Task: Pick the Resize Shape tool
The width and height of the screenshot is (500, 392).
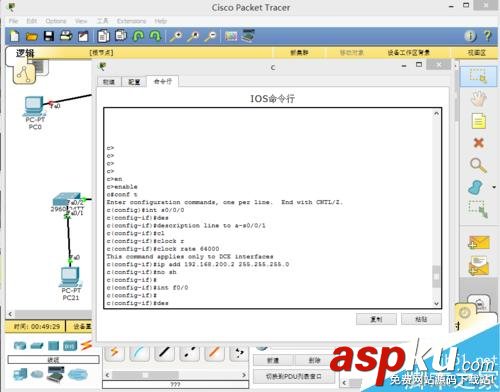Action: click(478, 209)
